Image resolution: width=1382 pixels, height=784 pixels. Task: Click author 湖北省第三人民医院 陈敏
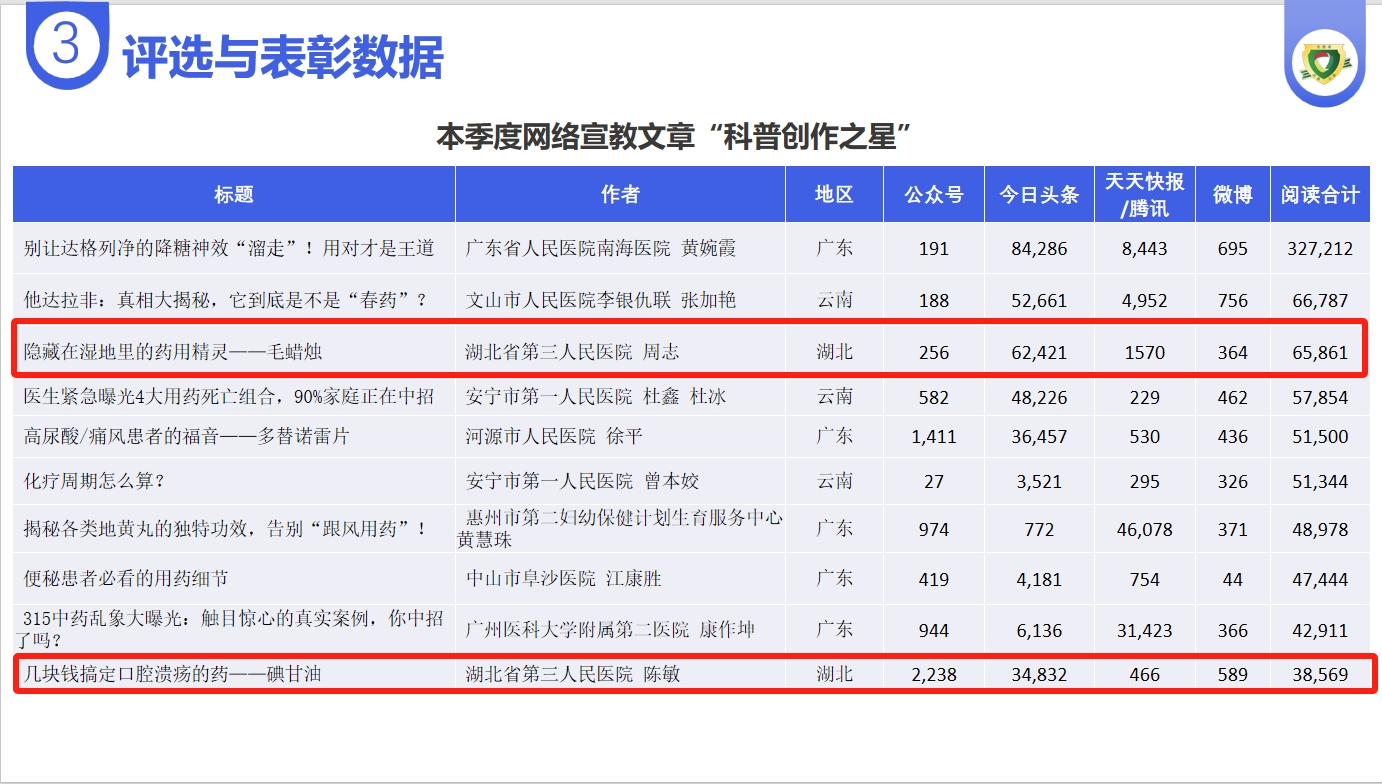(572, 674)
